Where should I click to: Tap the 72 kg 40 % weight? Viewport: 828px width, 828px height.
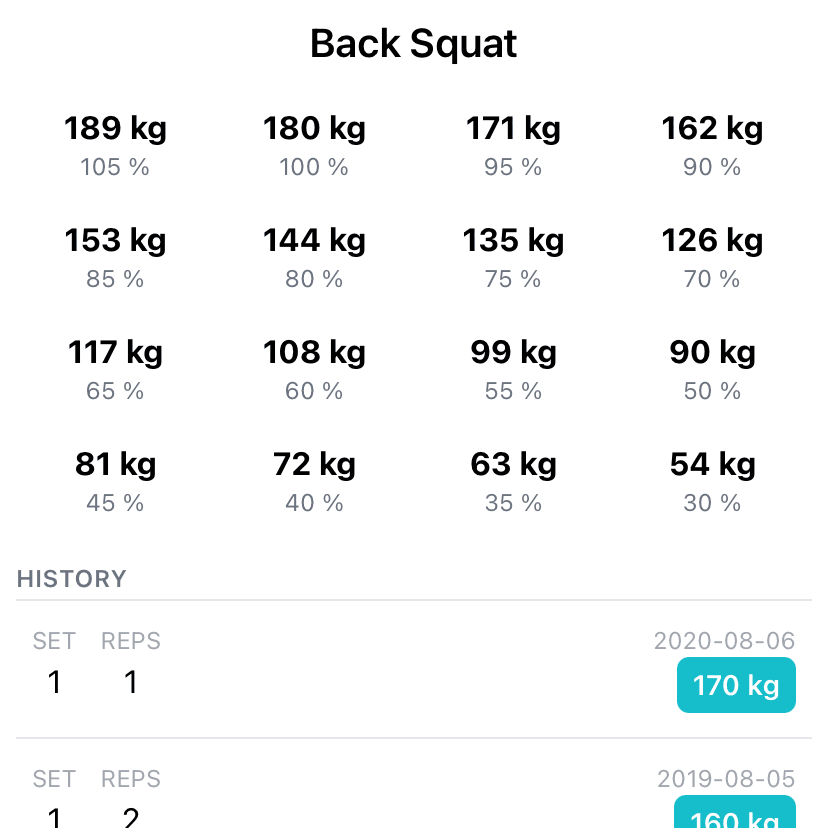[314, 481]
